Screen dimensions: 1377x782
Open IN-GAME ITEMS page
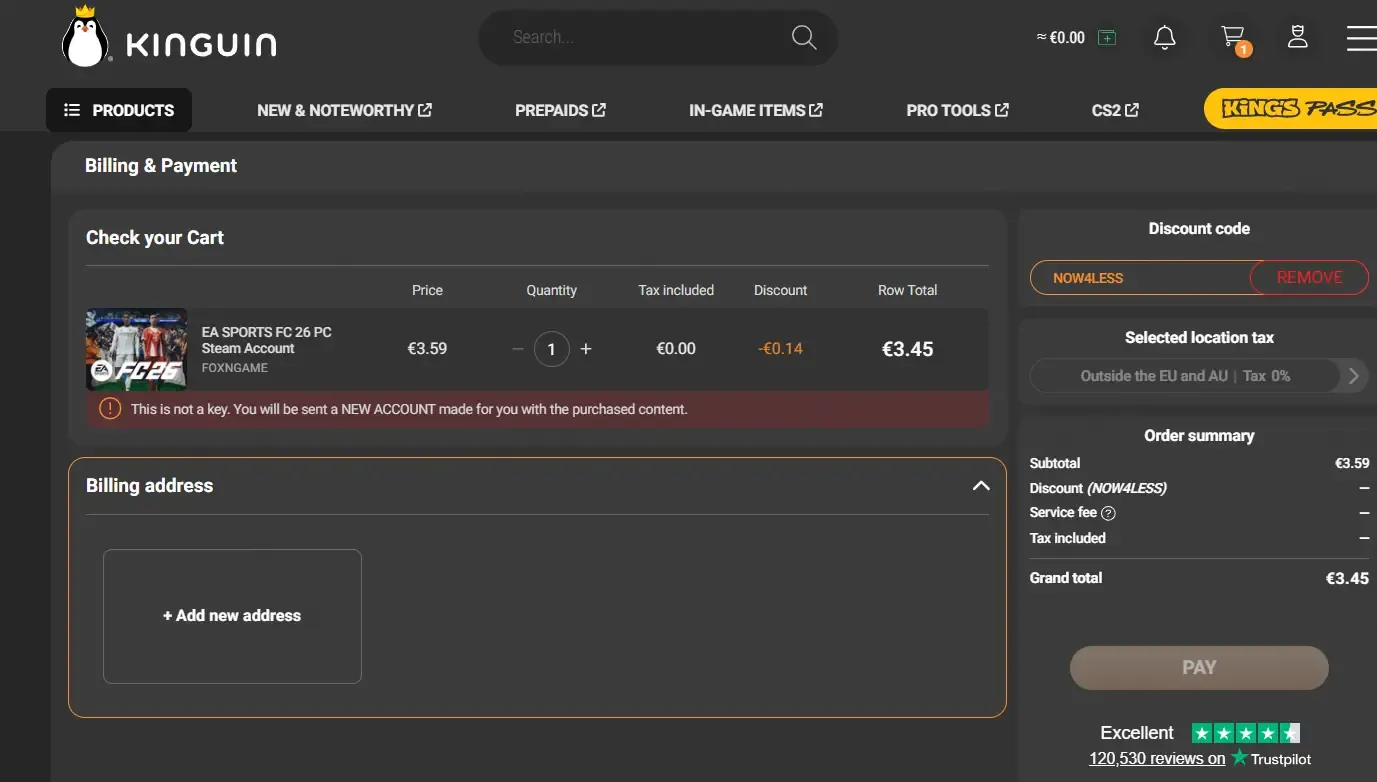point(756,110)
